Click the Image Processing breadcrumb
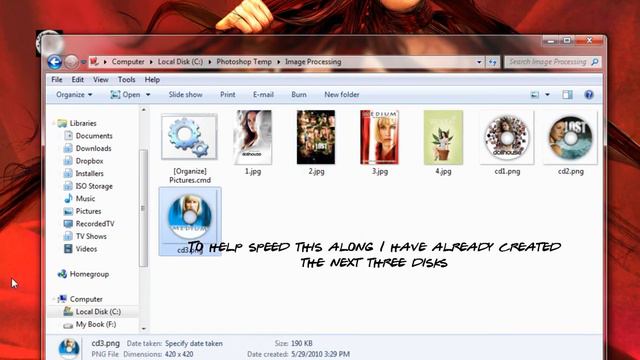Image resolution: width=640 pixels, height=360 pixels. pyautogui.click(x=313, y=62)
